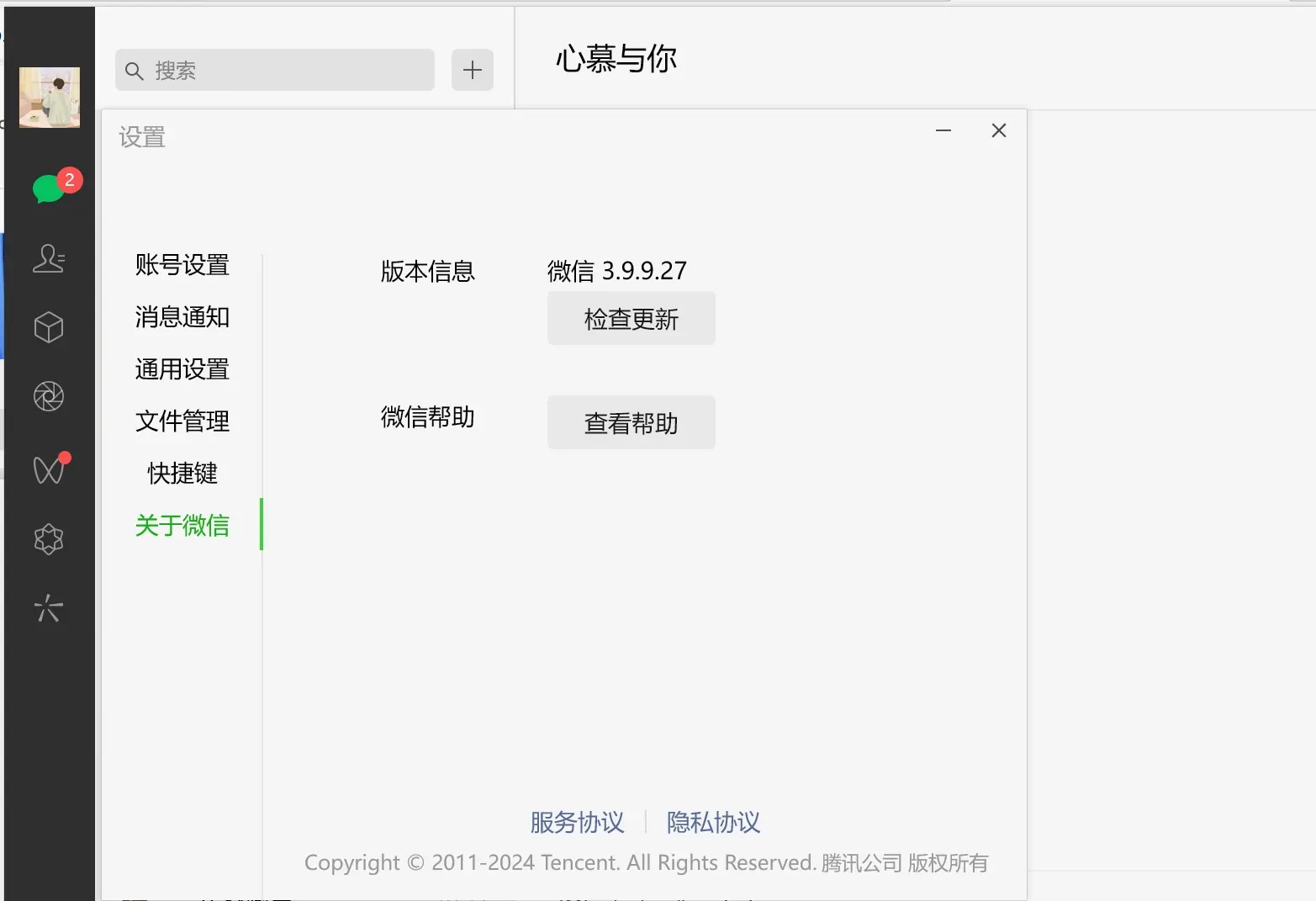Open the 服务协议 link
Screen dimensions: 1316x901
(578, 822)
